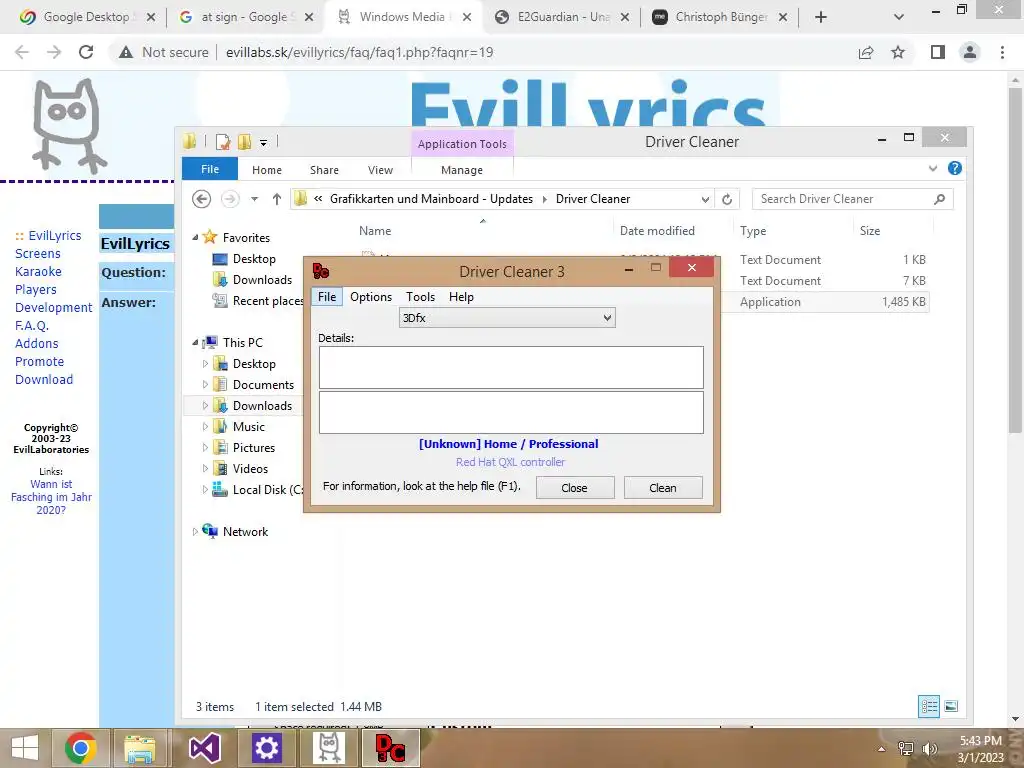Select Pictures folder in tree
This screenshot has width=1024, height=768.
click(253, 448)
